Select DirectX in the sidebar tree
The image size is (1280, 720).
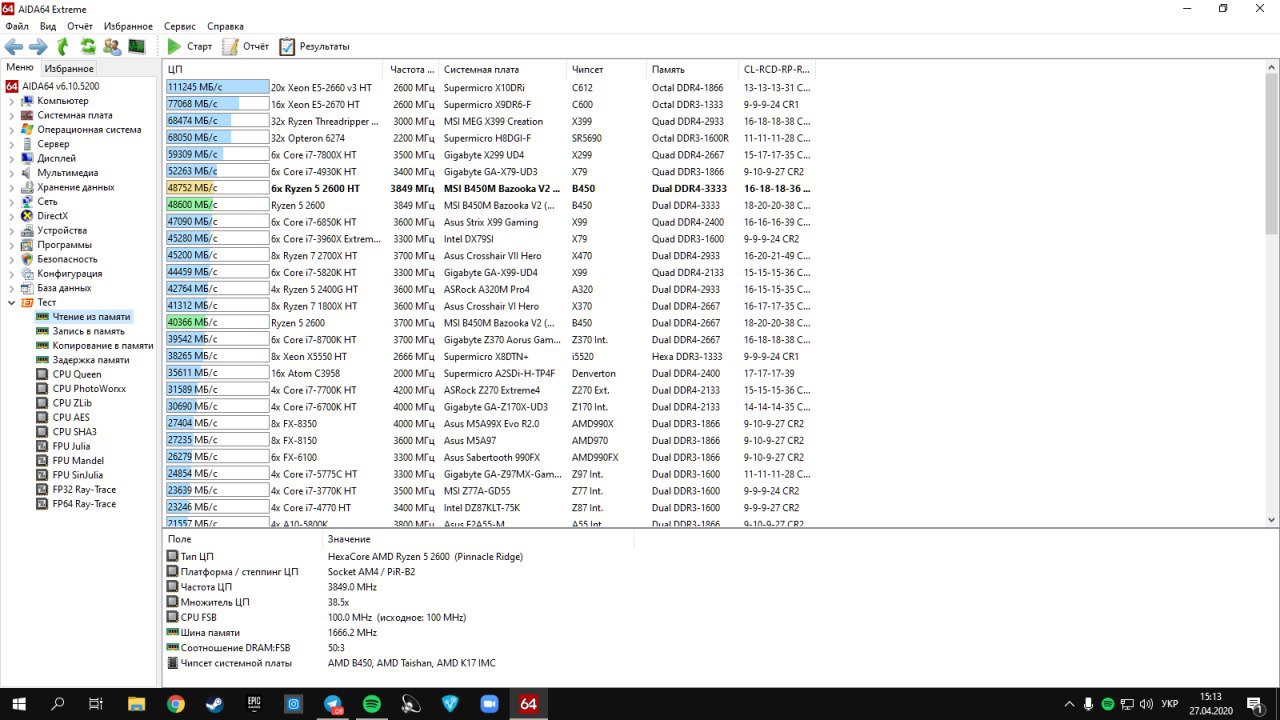click(52, 216)
